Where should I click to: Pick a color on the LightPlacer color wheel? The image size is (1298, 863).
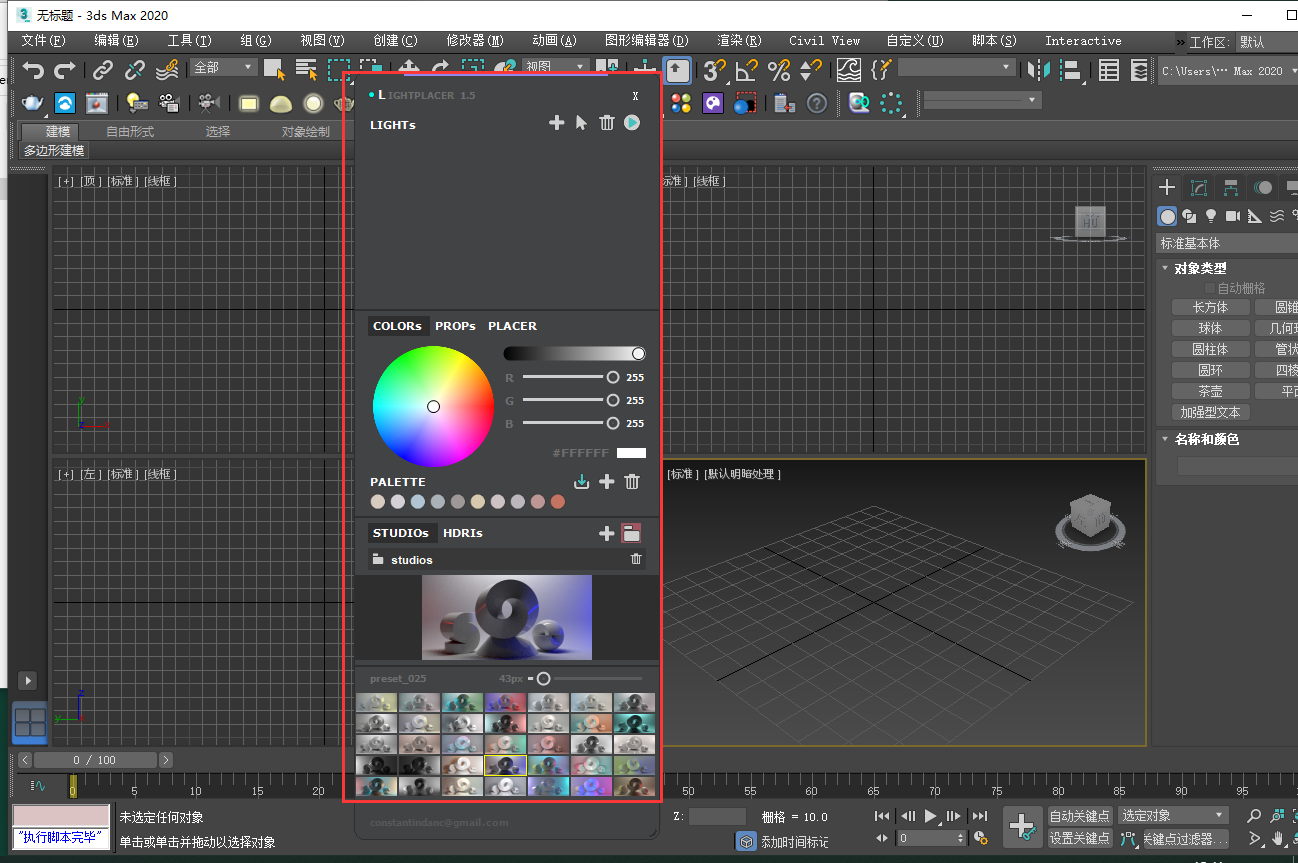(433, 406)
